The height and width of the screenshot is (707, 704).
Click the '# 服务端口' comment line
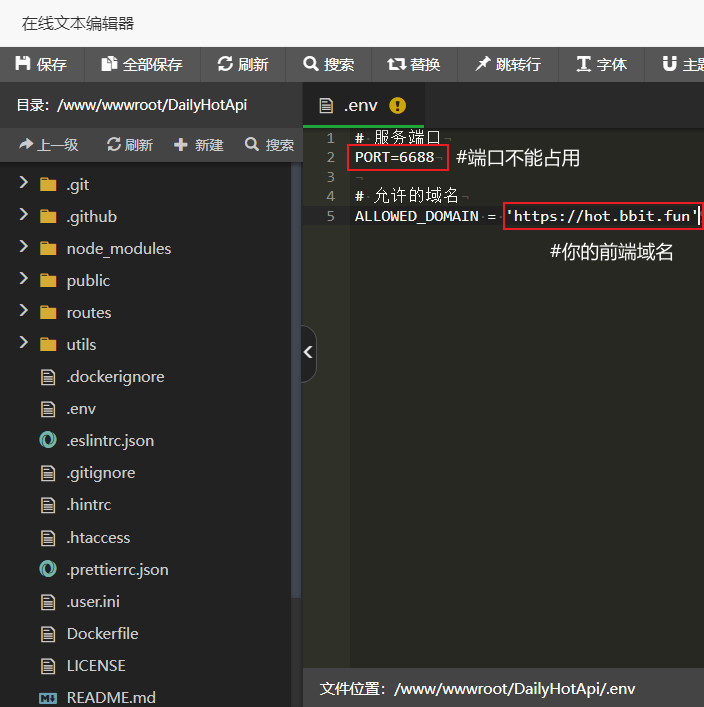click(397, 138)
